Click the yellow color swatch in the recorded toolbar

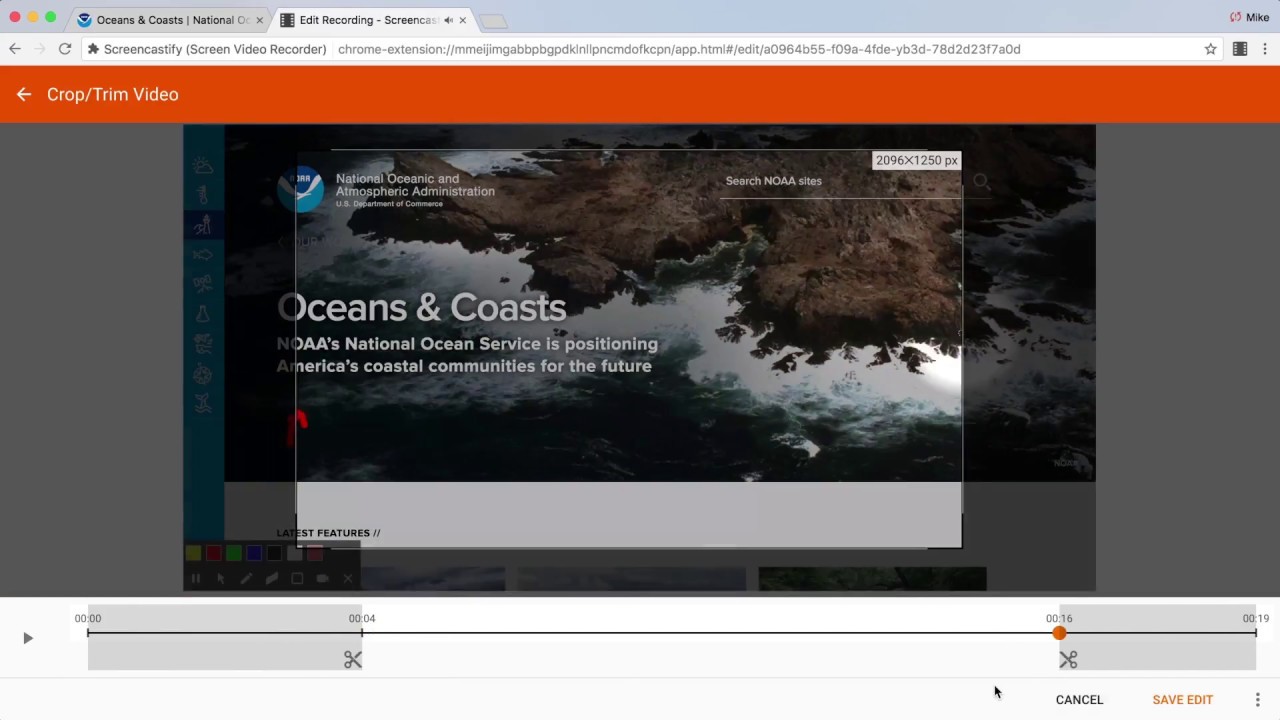194,553
